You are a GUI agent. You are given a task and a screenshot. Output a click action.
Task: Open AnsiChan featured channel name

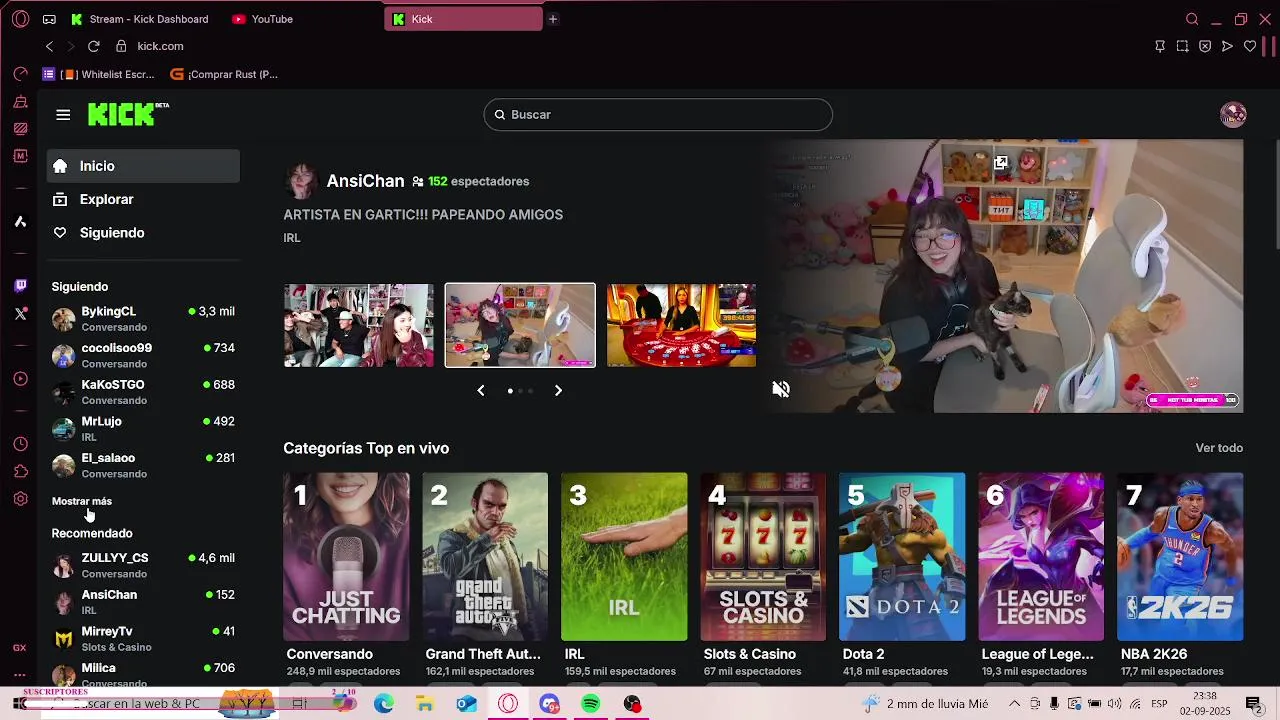coord(365,181)
